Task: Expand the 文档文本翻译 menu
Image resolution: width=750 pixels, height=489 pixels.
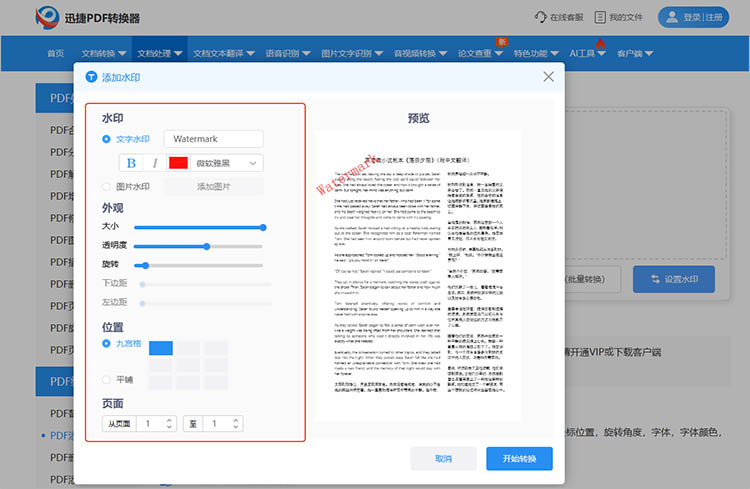Action: [223, 54]
